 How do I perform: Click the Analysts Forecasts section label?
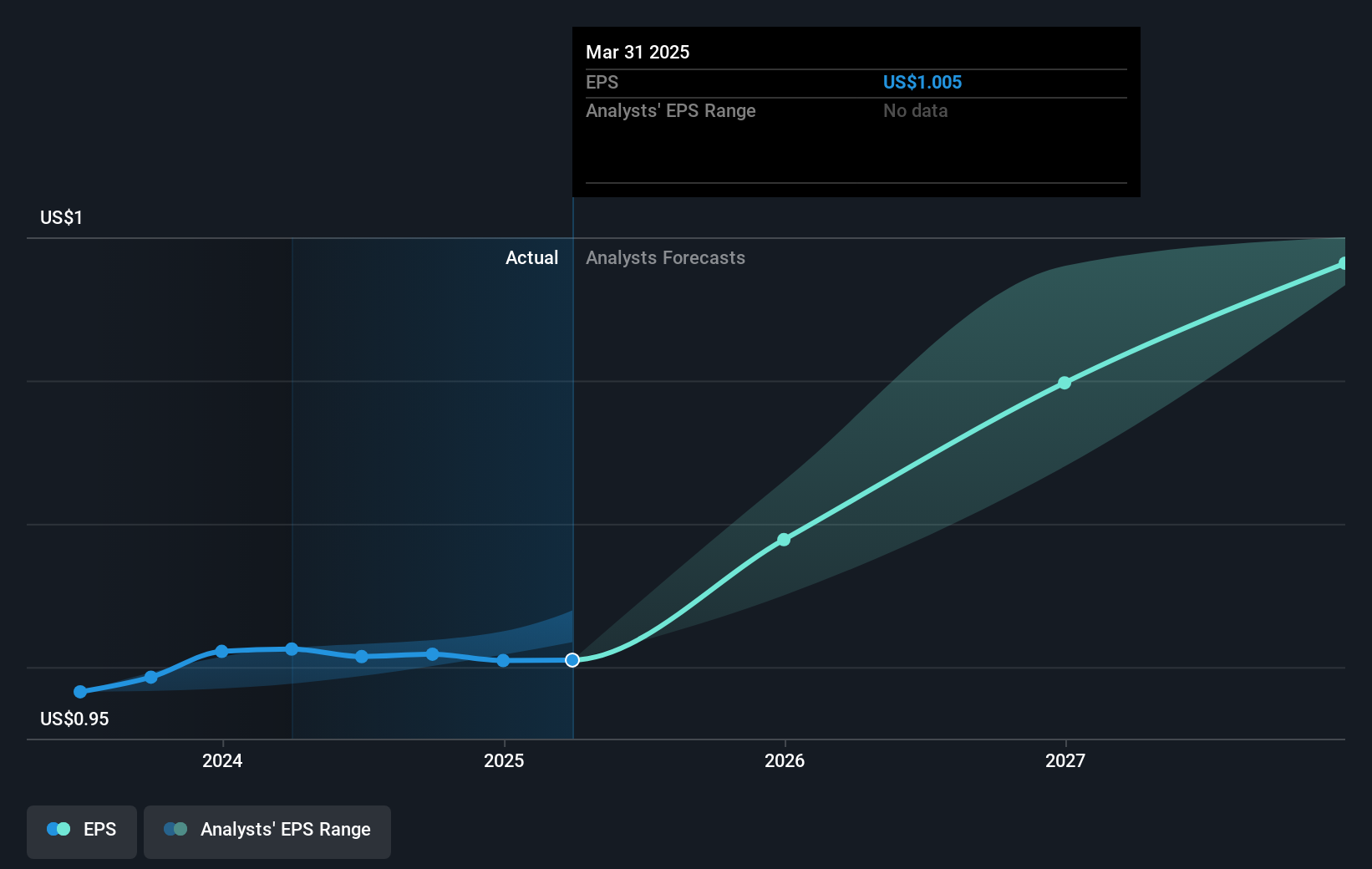click(x=665, y=258)
